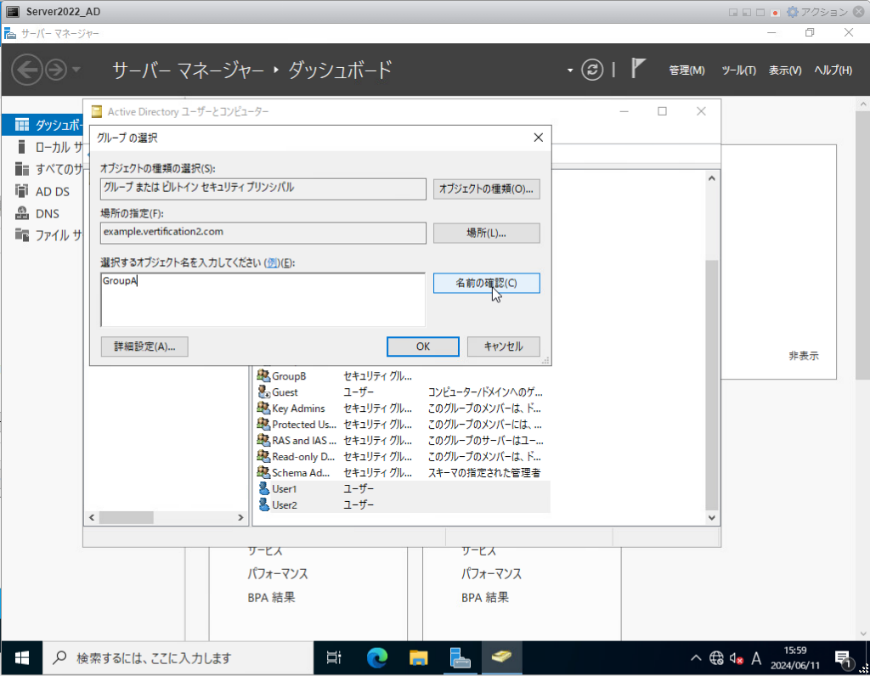Click the example.vertification2.com location field
The width and height of the screenshot is (870, 676).
(263, 233)
